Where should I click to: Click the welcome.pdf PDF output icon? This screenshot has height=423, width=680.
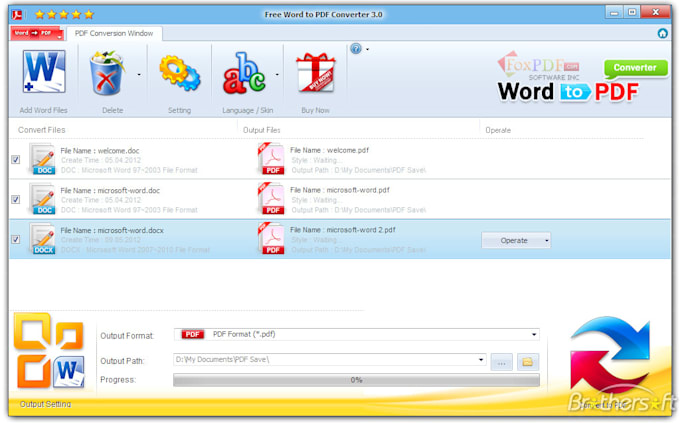coord(271,159)
